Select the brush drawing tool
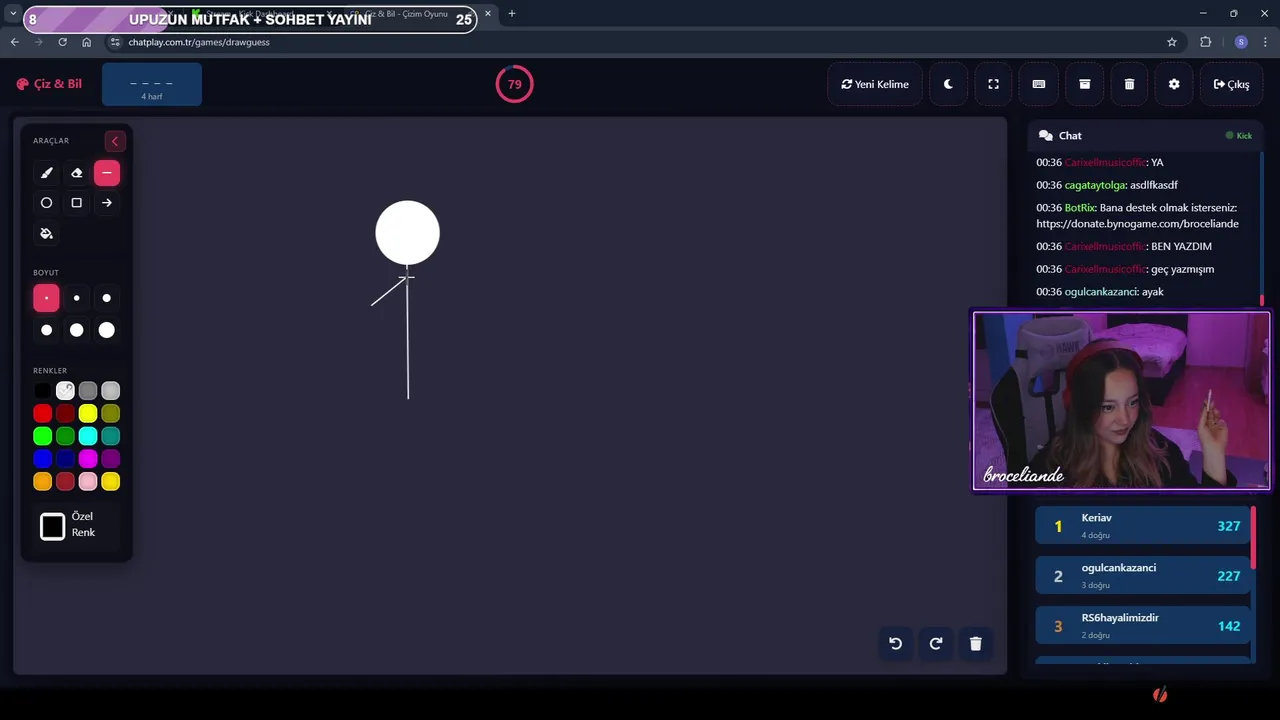The height and width of the screenshot is (720, 1280). (46, 173)
